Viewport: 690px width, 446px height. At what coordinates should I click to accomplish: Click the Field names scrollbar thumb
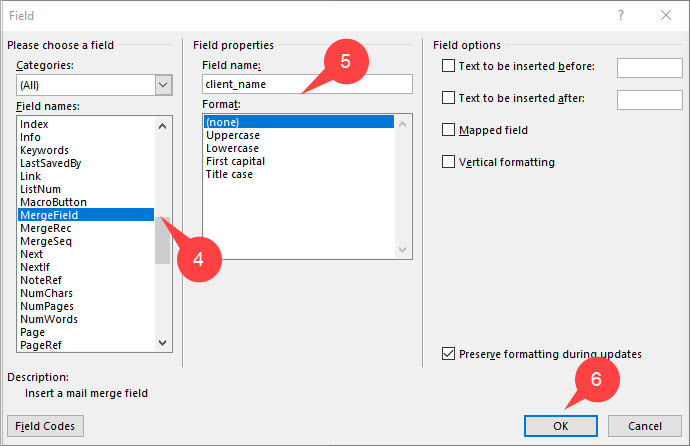click(x=162, y=240)
